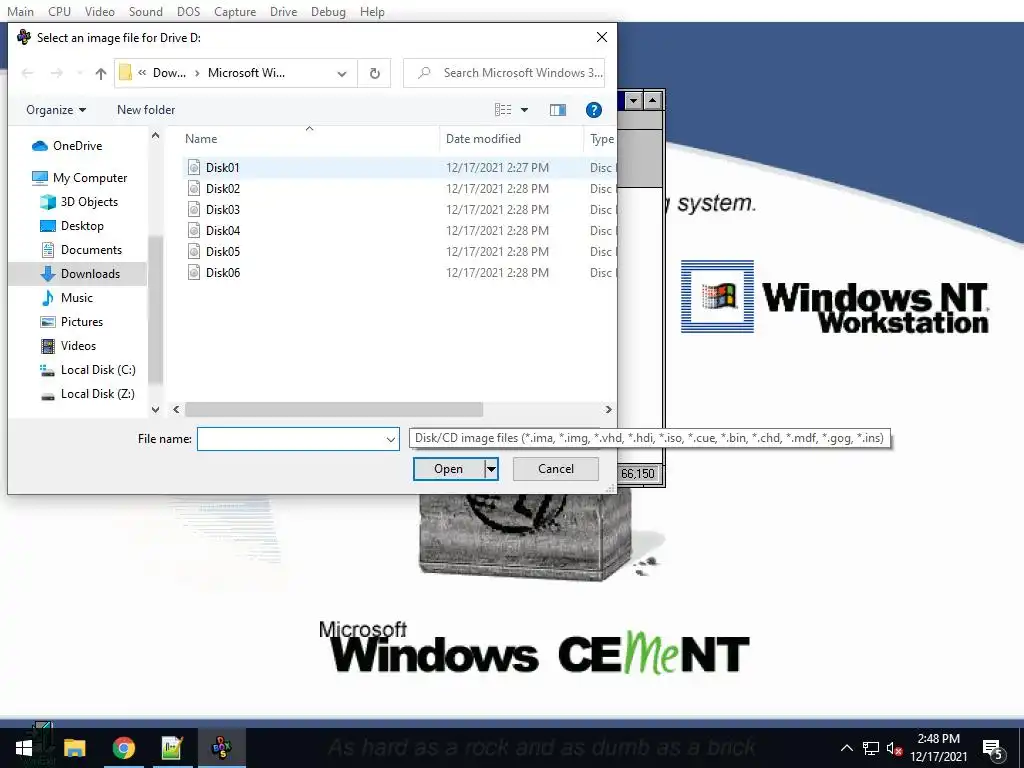
Task: Open the CPU menu
Action: [59, 12]
